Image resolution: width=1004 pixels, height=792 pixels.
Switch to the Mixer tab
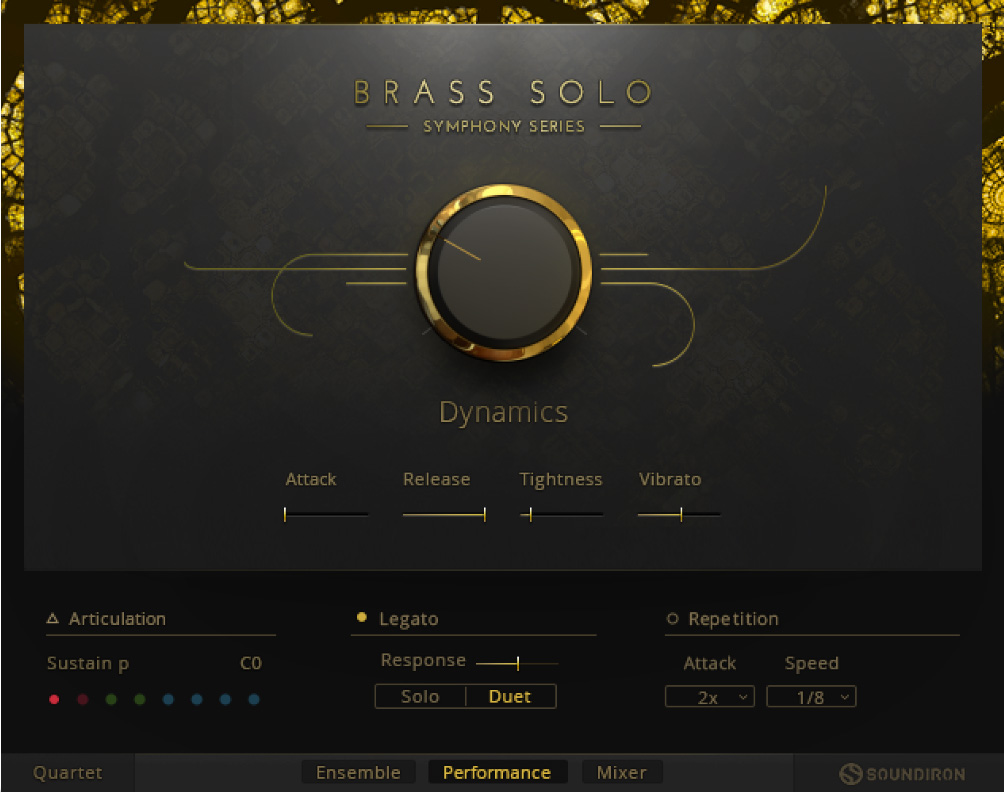tap(622, 773)
